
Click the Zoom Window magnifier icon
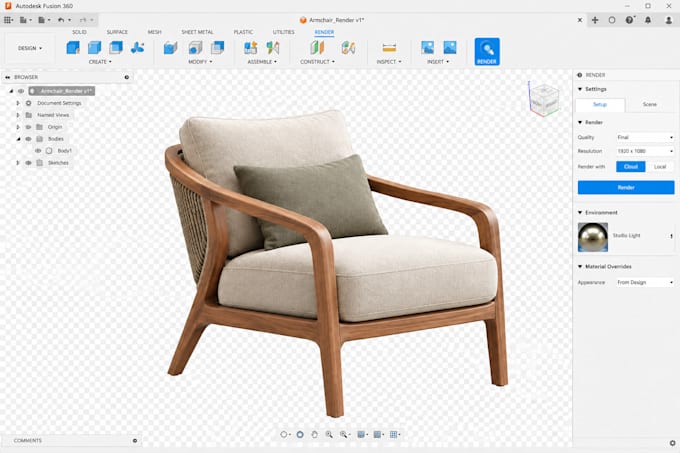[x=344, y=434]
